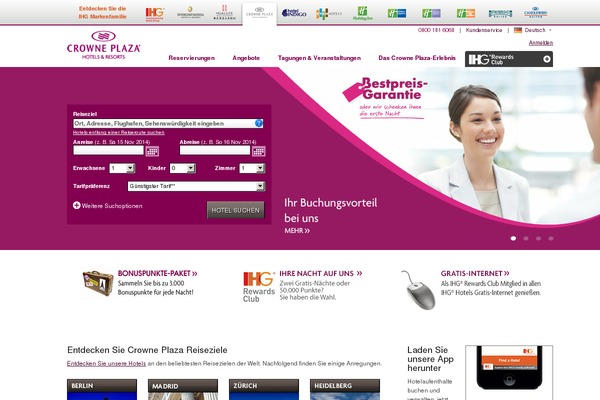Screen dimensions: 600x400
Task: Click Entdecken Sie unsere Hotels link
Action: [106, 364]
